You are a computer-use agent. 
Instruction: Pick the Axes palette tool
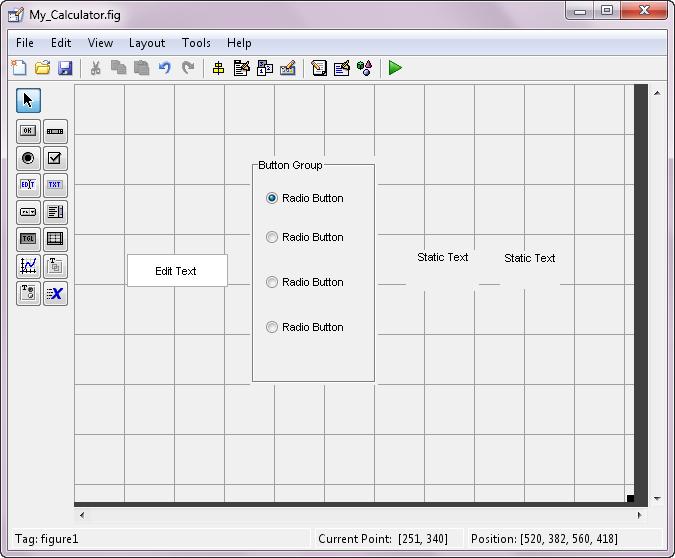point(28,266)
